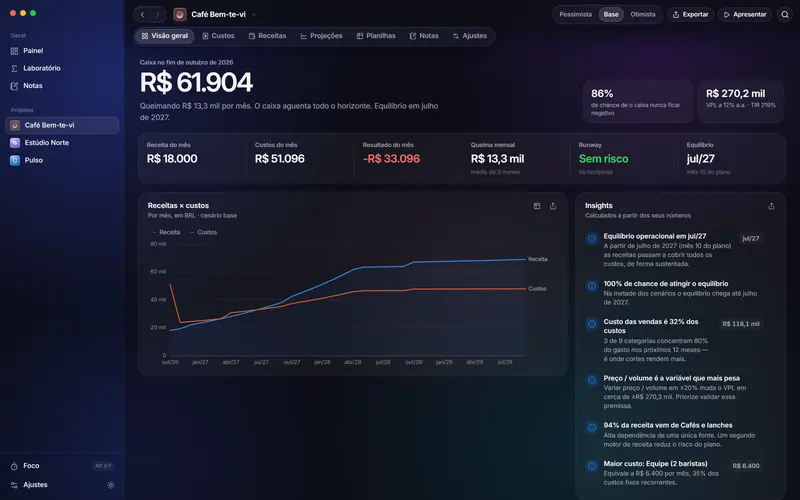Screen dimensions: 800x500
Task: Click the Runway Sem risco metric
Action: tap(624, 158)
